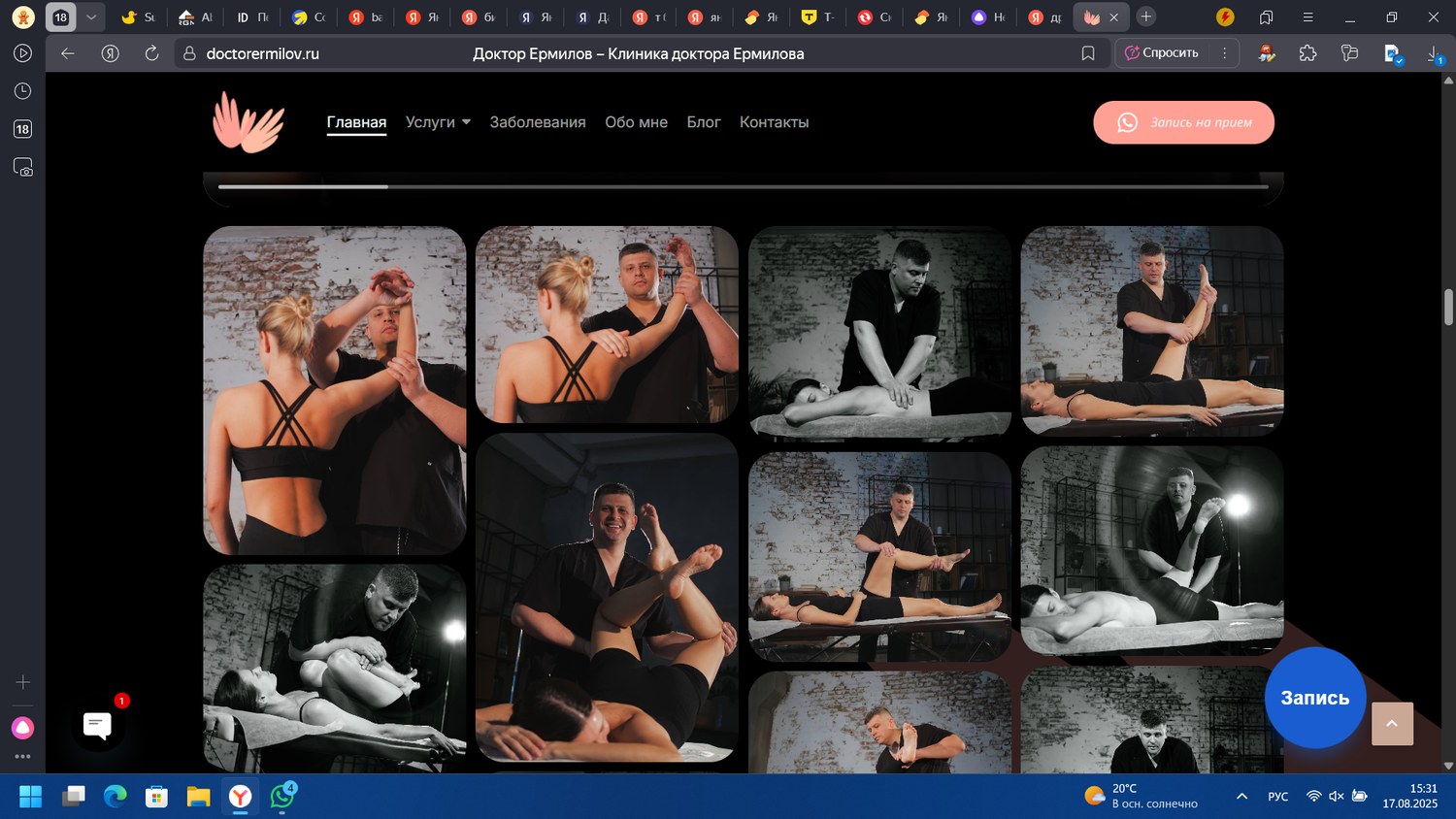Click the Запись на прием button
The height and width of the screenshot is (819, 1456).
point(1183,122)
